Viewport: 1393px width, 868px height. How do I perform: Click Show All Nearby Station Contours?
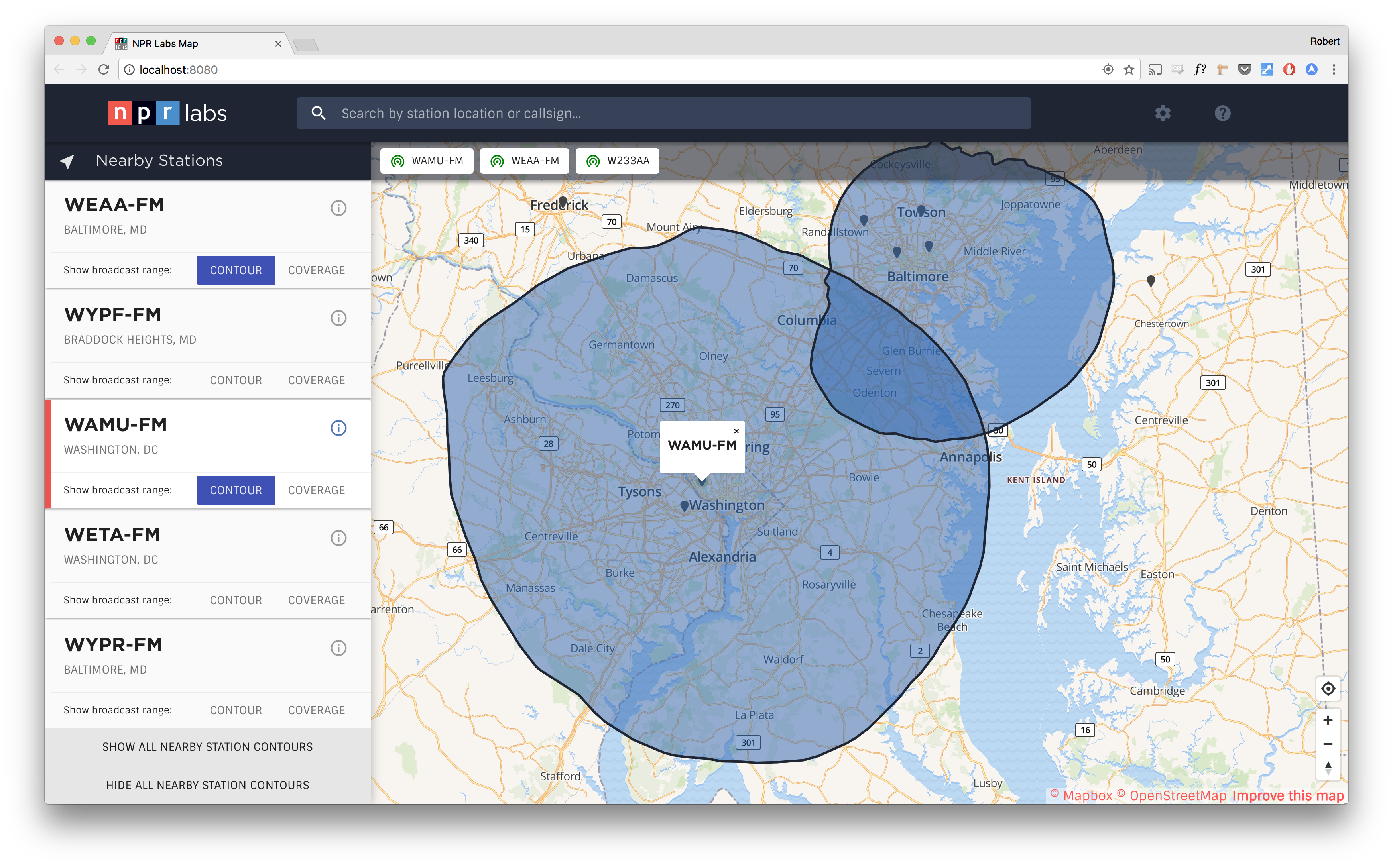207,747
